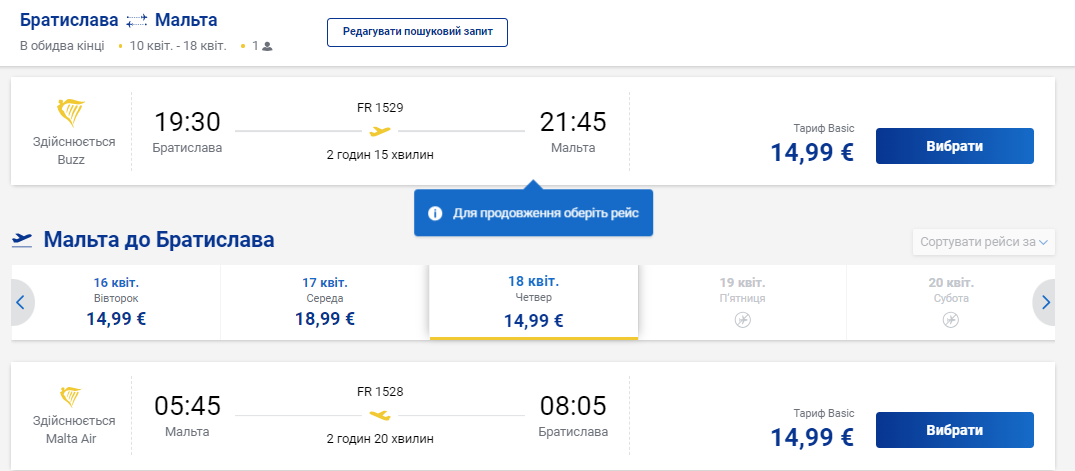The height and width of the screenshot is (471, 1075).
Task: Show earlier dates with left carousel arrow
Action: click(x=20, y=302)
